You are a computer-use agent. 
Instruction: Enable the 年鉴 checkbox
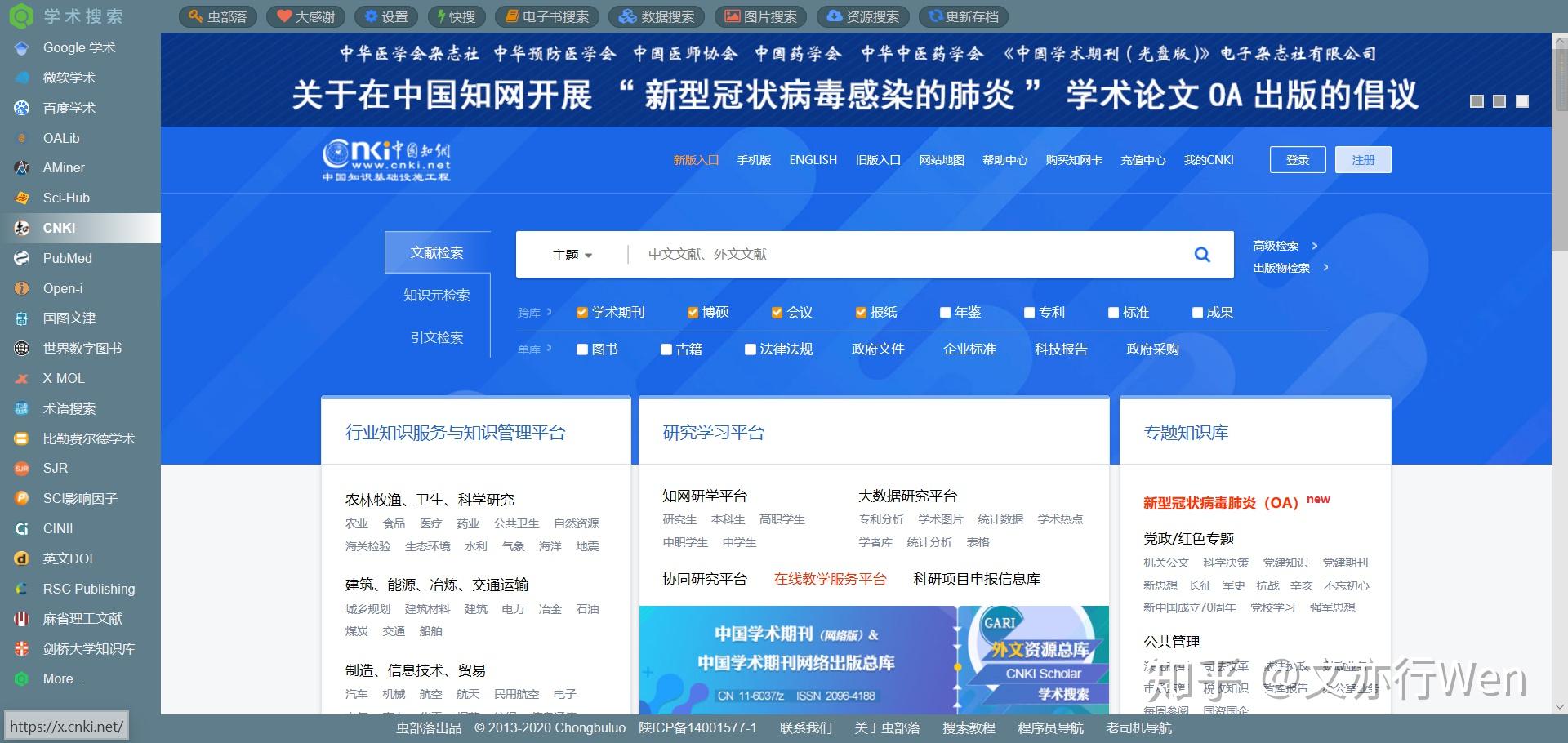pyautogui.click(x=945, y=313)
